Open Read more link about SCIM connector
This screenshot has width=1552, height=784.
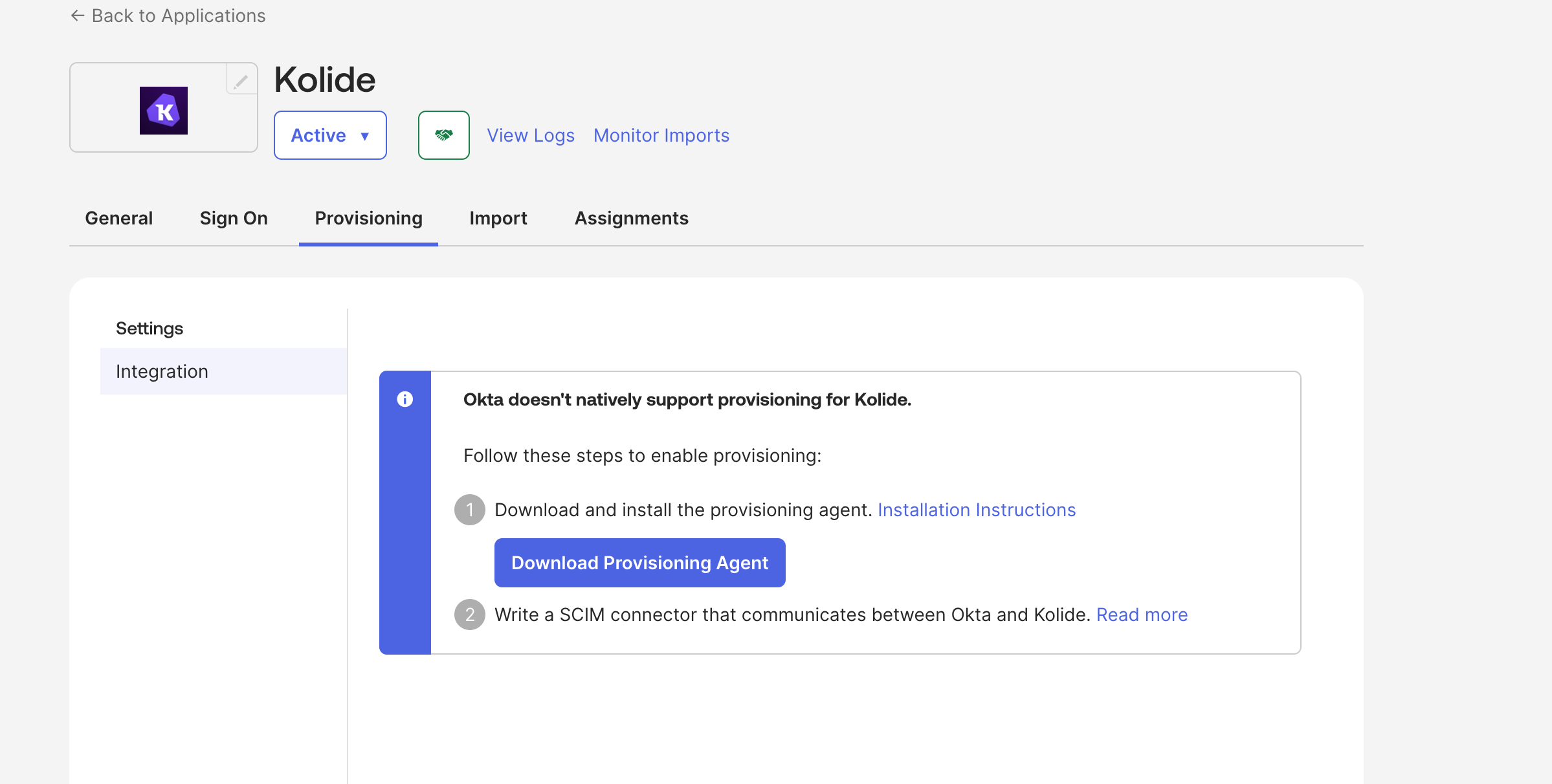pyautogui.click(x=1142, y=615)
